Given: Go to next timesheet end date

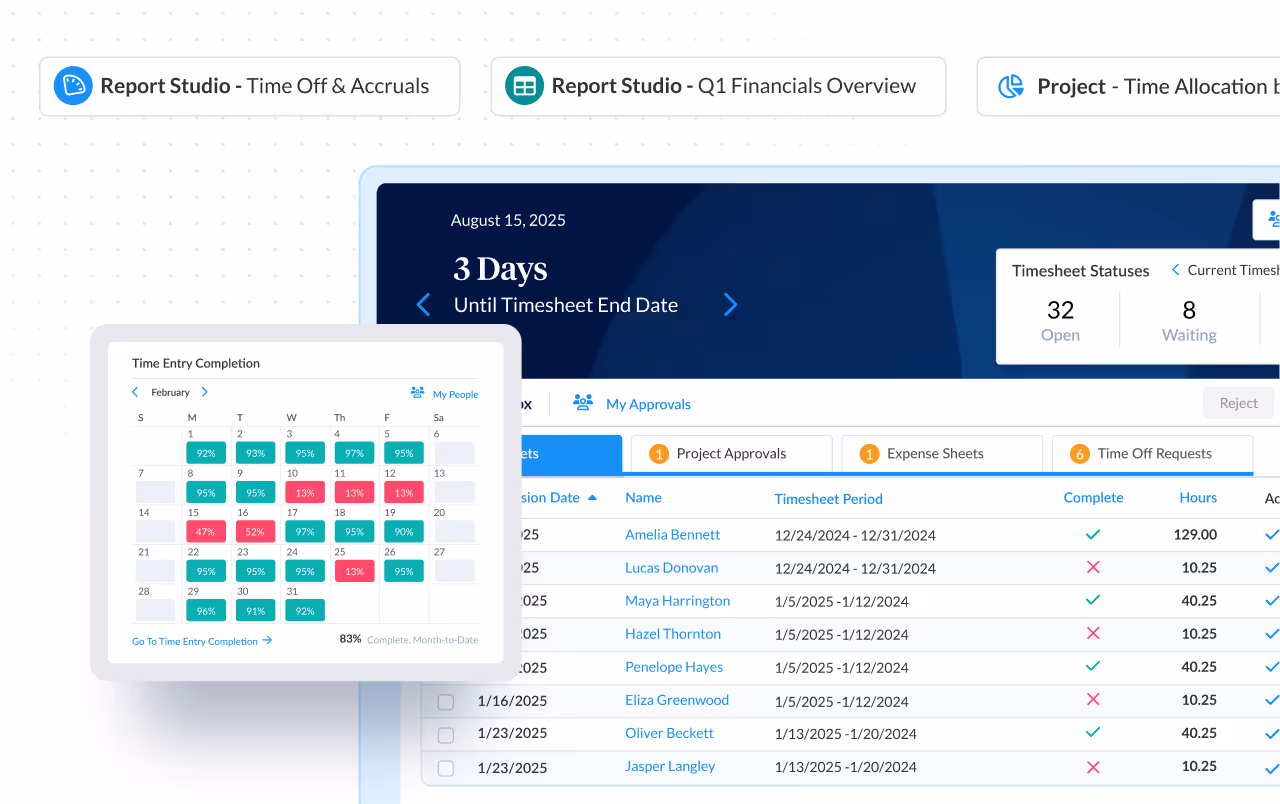Looking at the screenshot, I should pyautogui.click(x=730, y=305).
